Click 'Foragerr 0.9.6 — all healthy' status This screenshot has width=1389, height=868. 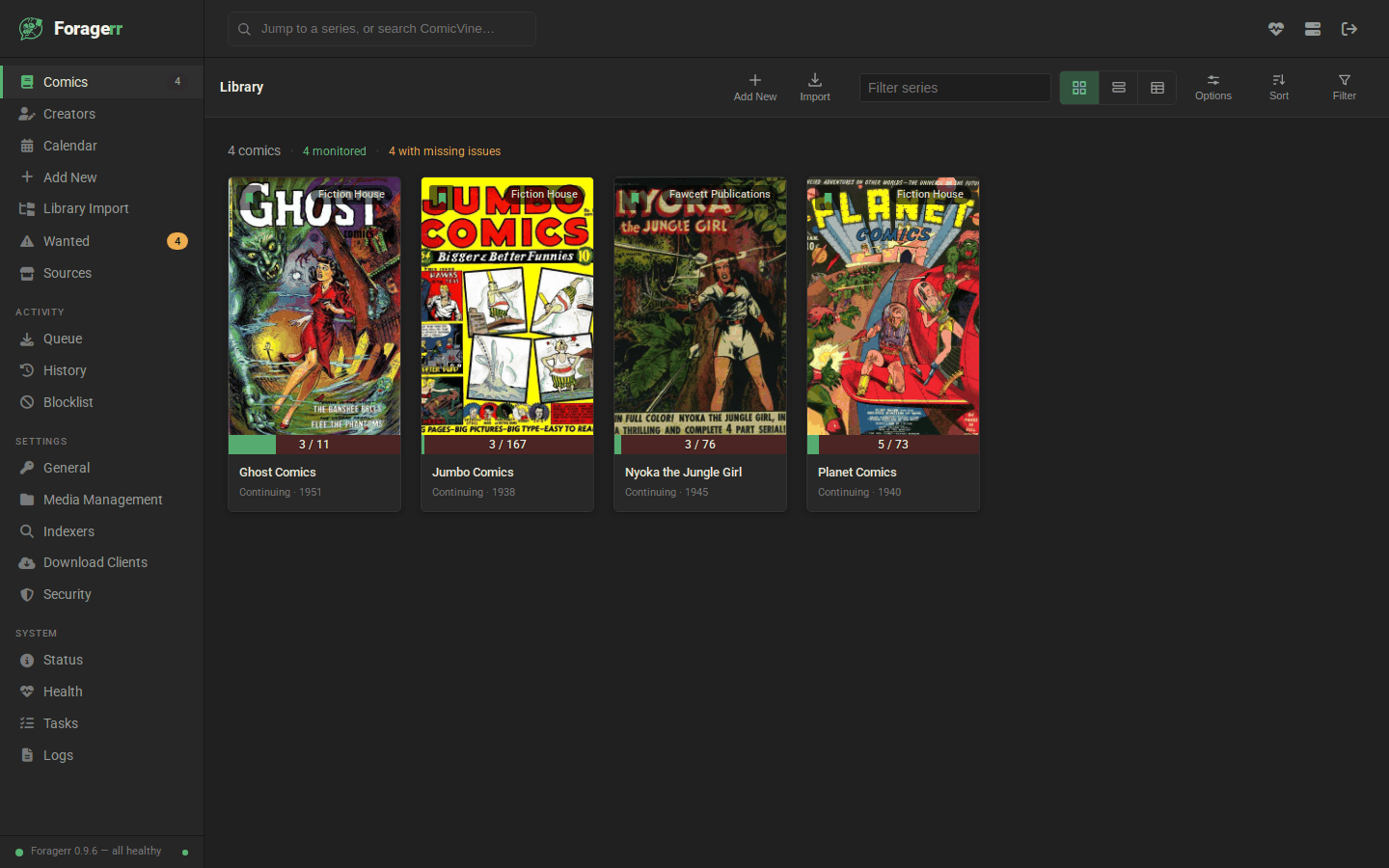coord(95,851)
